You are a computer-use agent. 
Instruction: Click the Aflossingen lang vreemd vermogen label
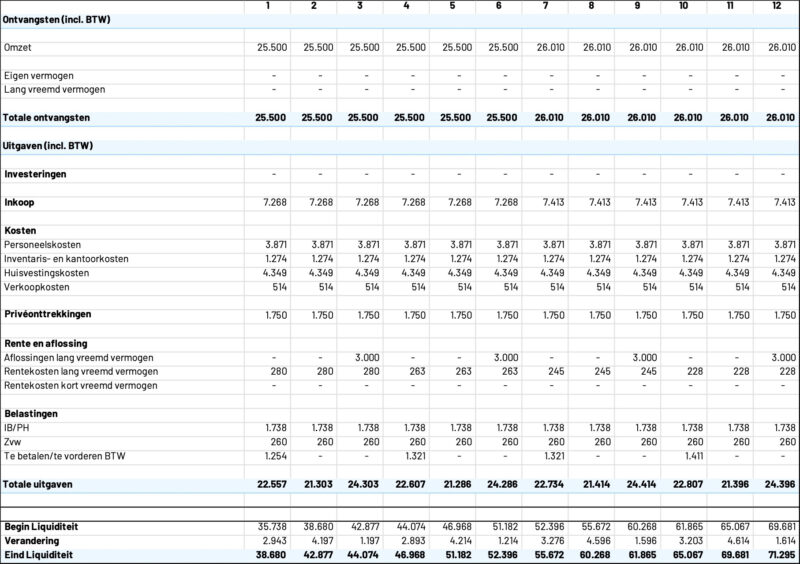(78, 357)
